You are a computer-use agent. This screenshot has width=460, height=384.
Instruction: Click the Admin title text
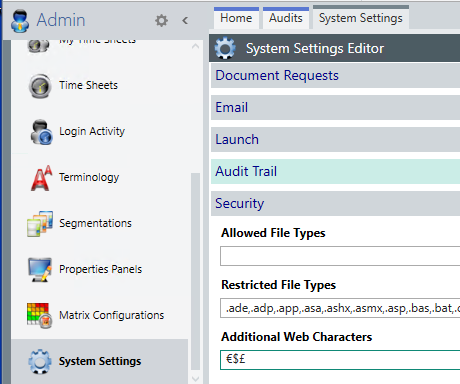pos(61,20)
